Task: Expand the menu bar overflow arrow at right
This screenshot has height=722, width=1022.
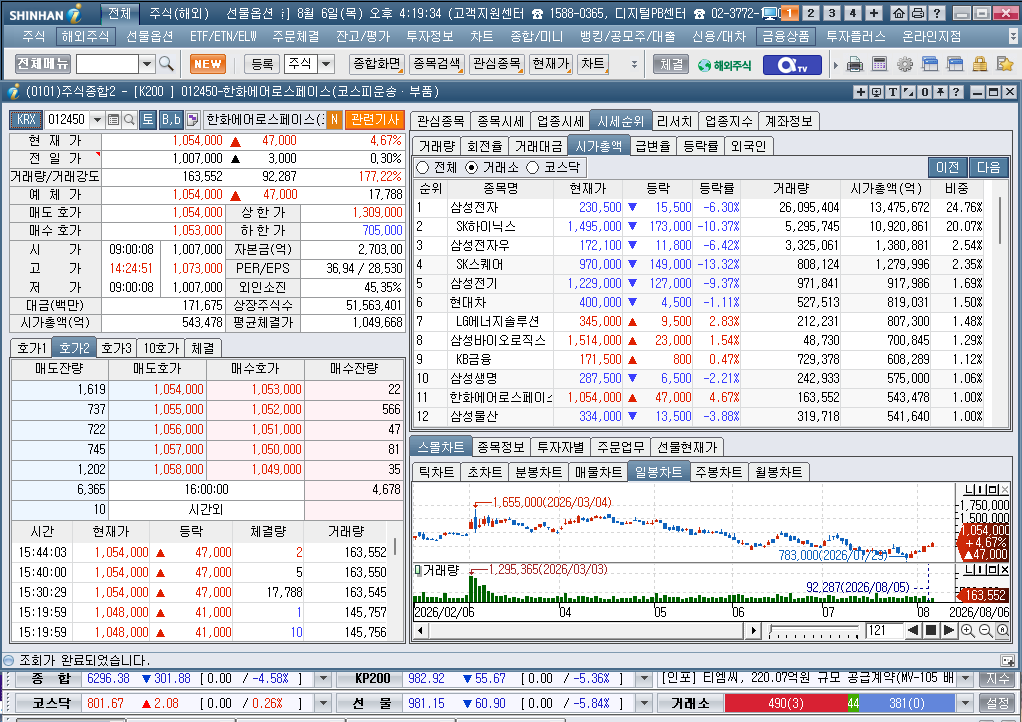Action: pyautogui.click(x=1012, y=36)
